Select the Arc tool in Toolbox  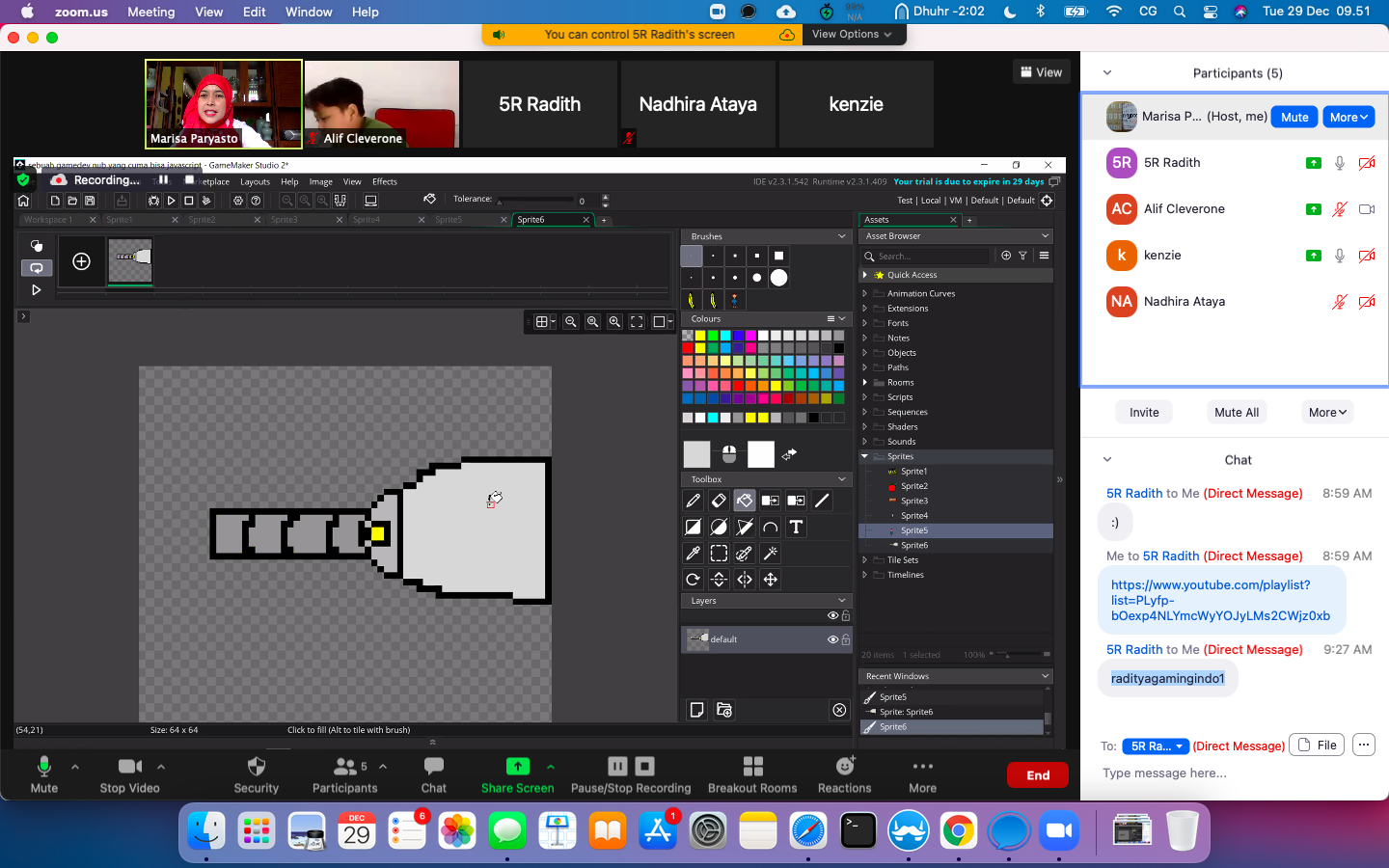pyautogui.click(x=770, y=527)
